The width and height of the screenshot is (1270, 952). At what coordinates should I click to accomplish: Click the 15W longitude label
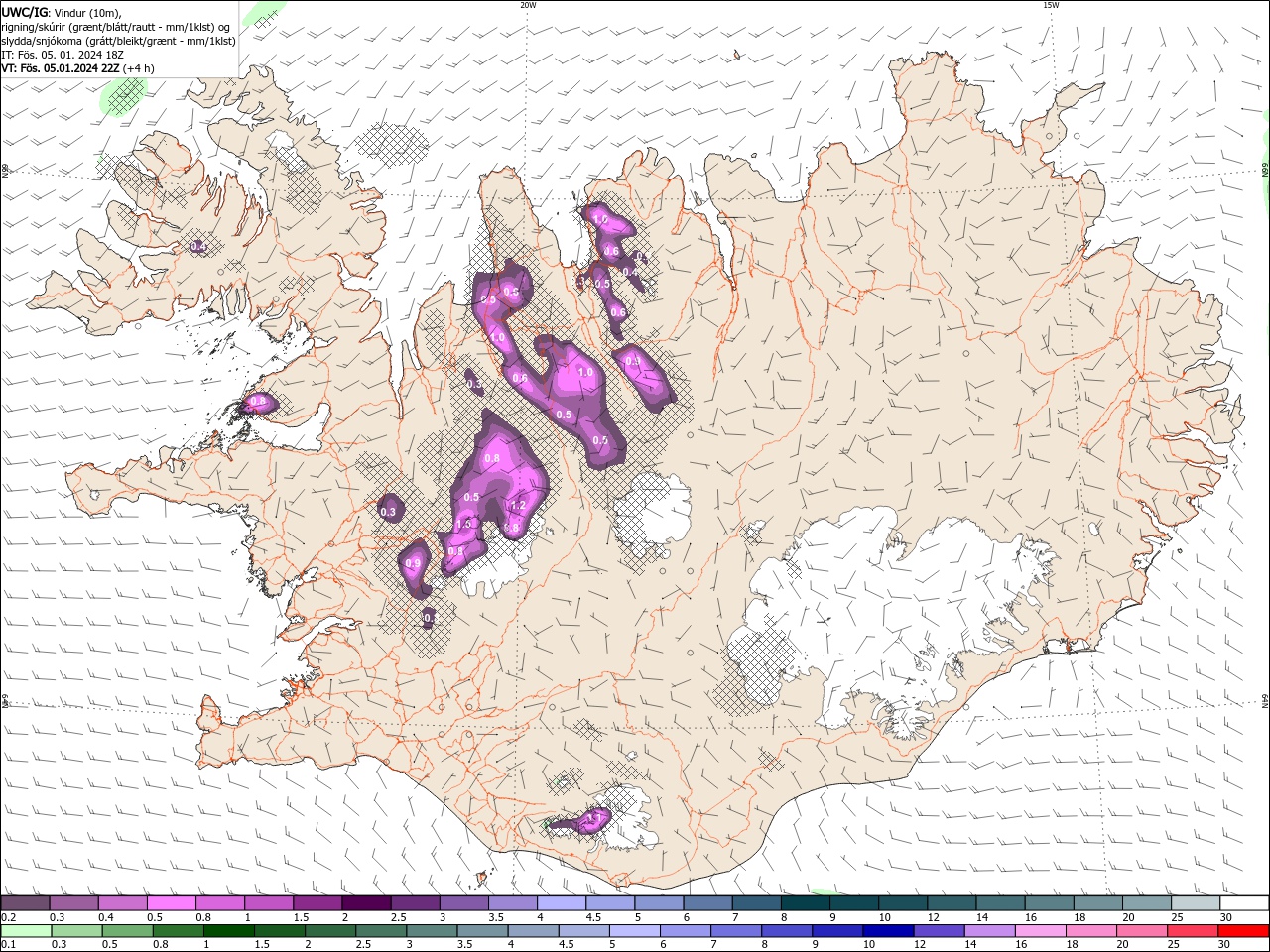coord(1050,5)
